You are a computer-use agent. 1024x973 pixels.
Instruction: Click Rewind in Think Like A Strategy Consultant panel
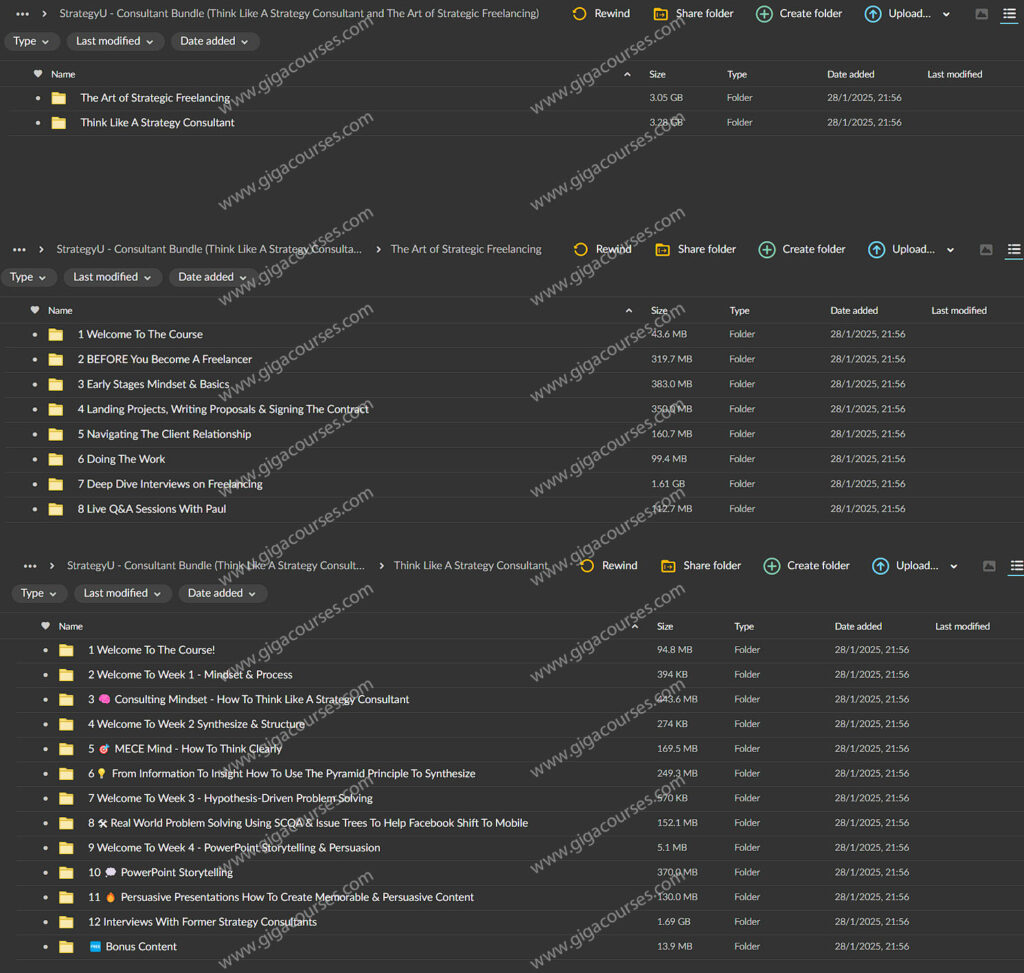(x=609, y=566)
